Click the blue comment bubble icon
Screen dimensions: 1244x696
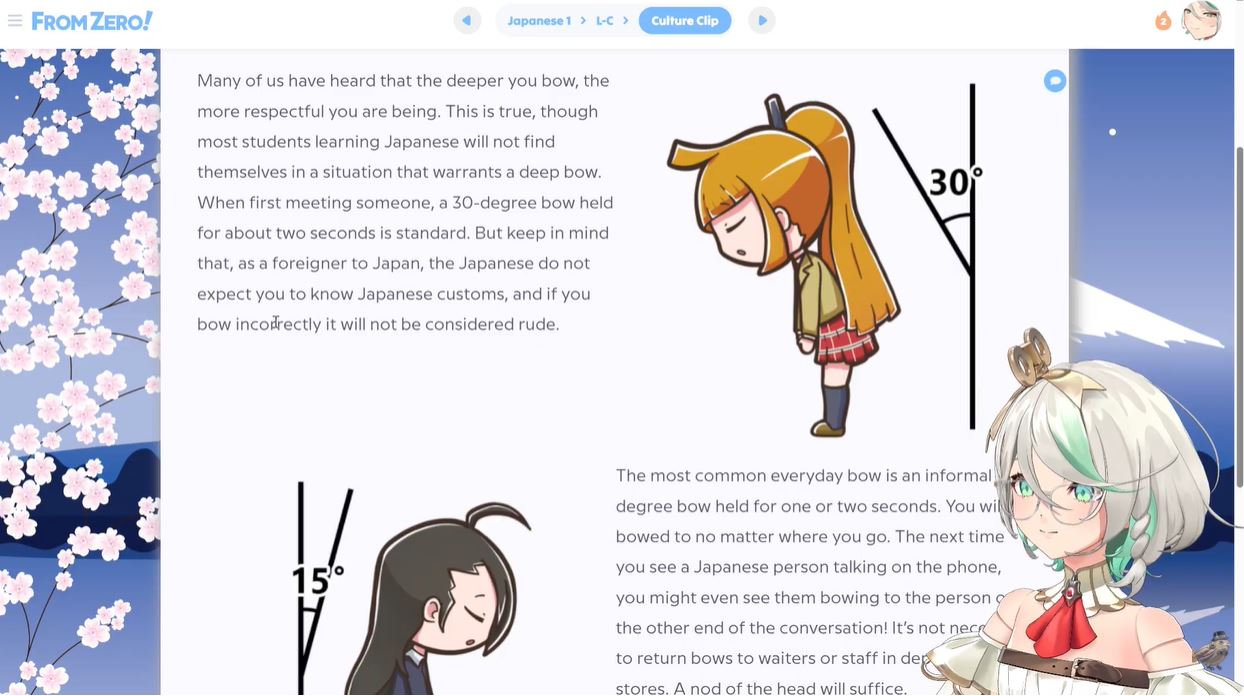point(1055,81)
